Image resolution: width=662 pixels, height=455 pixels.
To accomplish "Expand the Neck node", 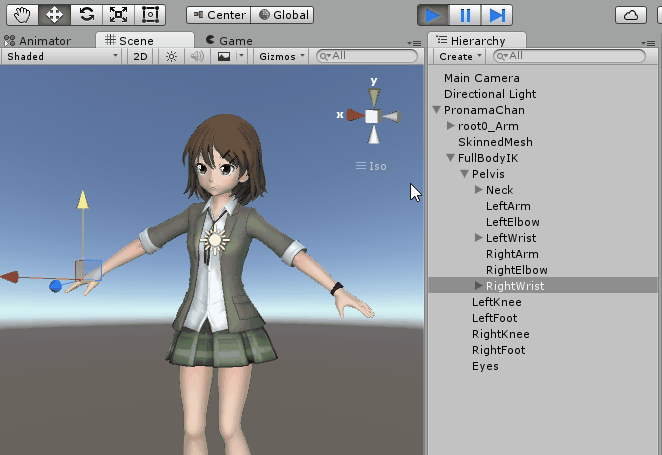I will [478, 190].
